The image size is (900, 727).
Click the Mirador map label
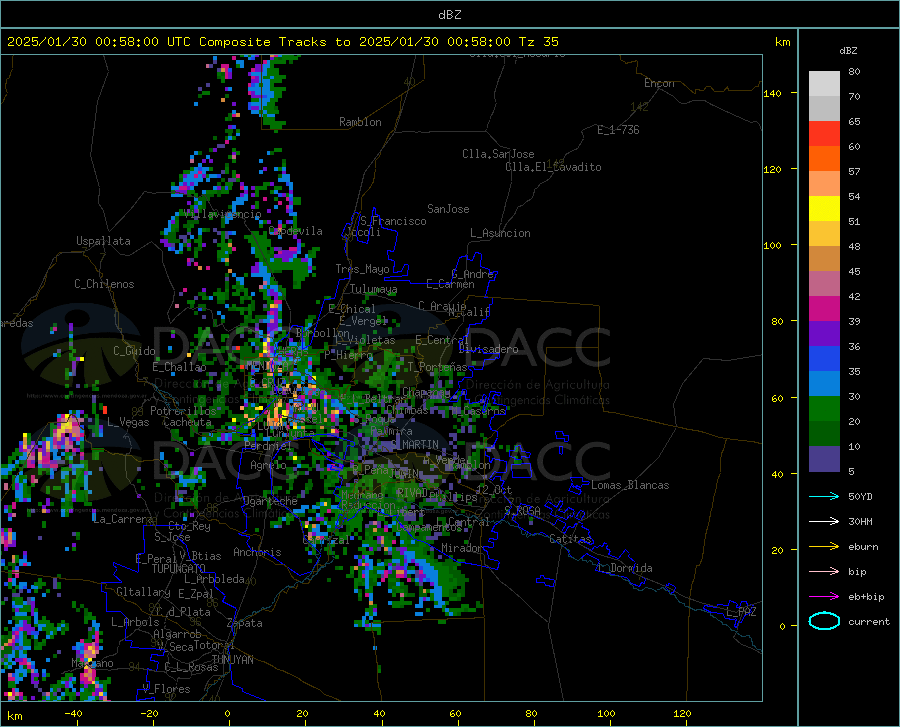coord(461,548)
